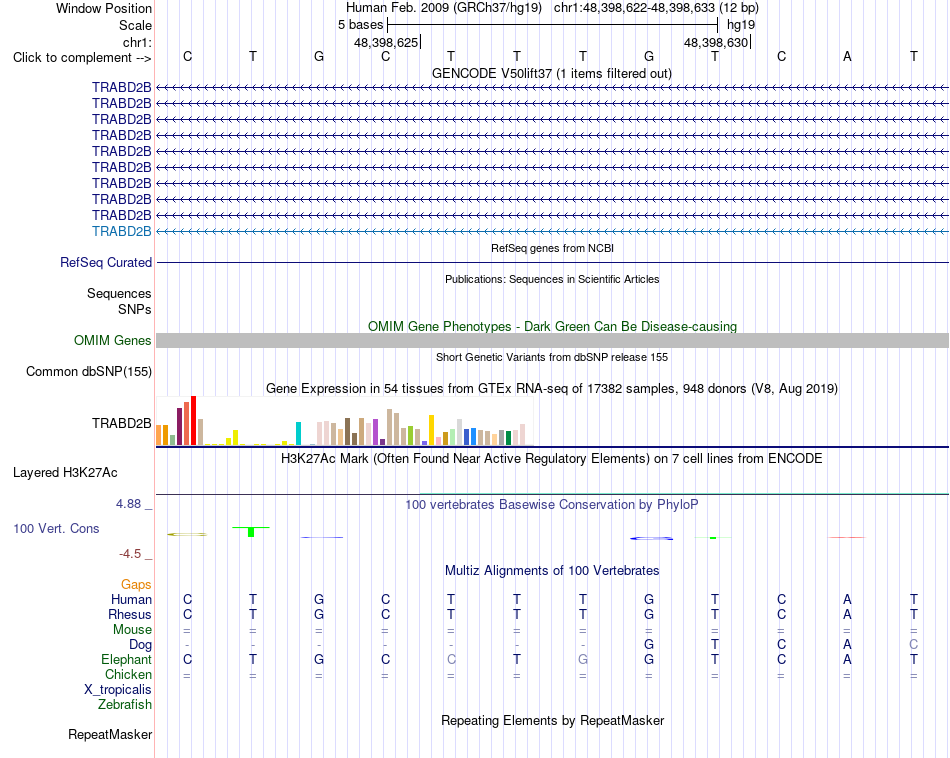The width and height of the screenshot is (950, 758).
Task: Click the X_tropicalis species label
Action: (118, 690)
